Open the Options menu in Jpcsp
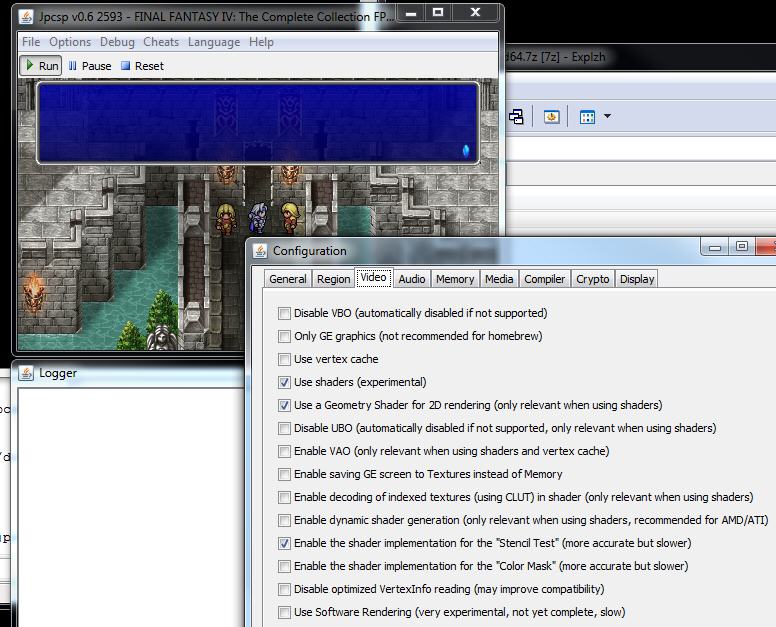The width and height of the screenshot is (776, 627). [x=70, y=42]
